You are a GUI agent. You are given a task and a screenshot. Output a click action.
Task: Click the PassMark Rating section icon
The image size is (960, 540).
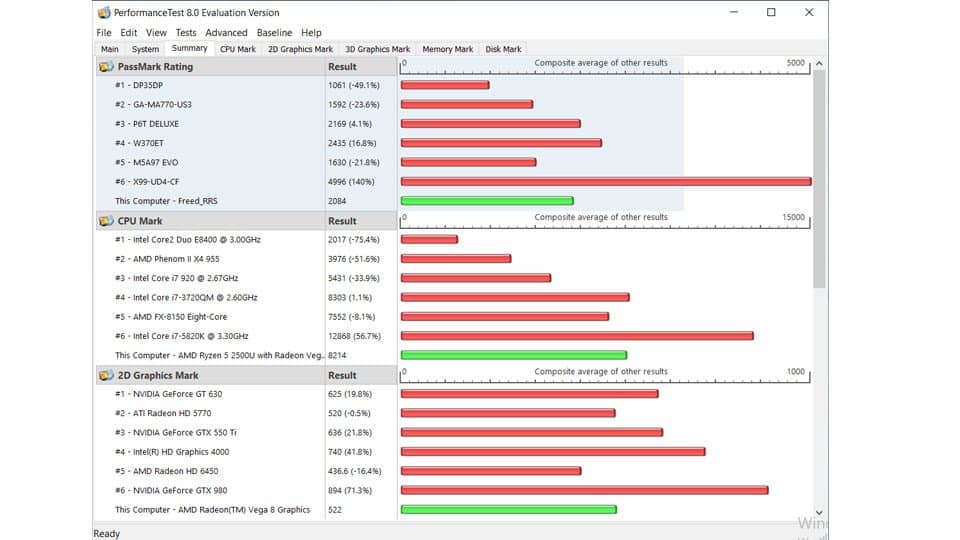(x=106, y=67)
